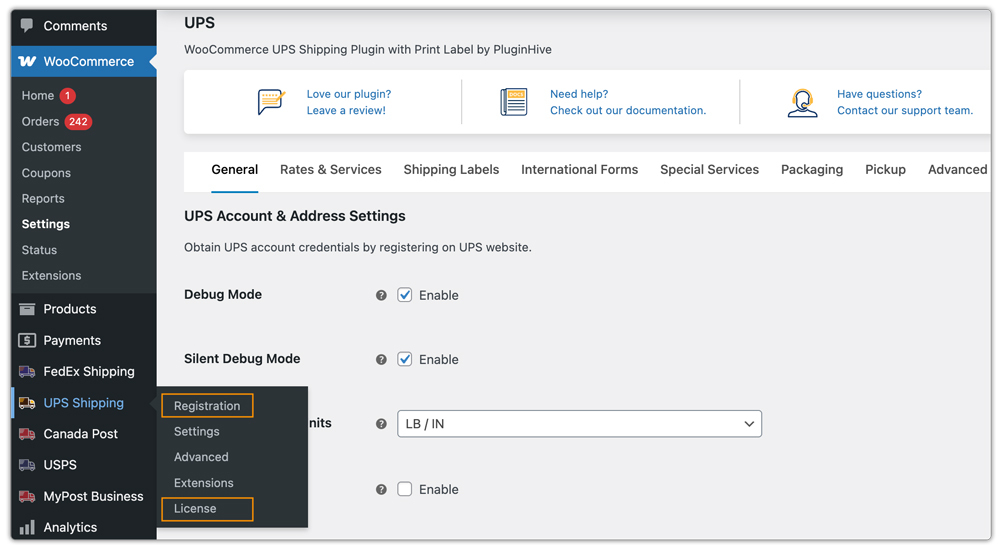
Task: Click the UPS Shipping truck icon
Action: [x=27, y=403]
